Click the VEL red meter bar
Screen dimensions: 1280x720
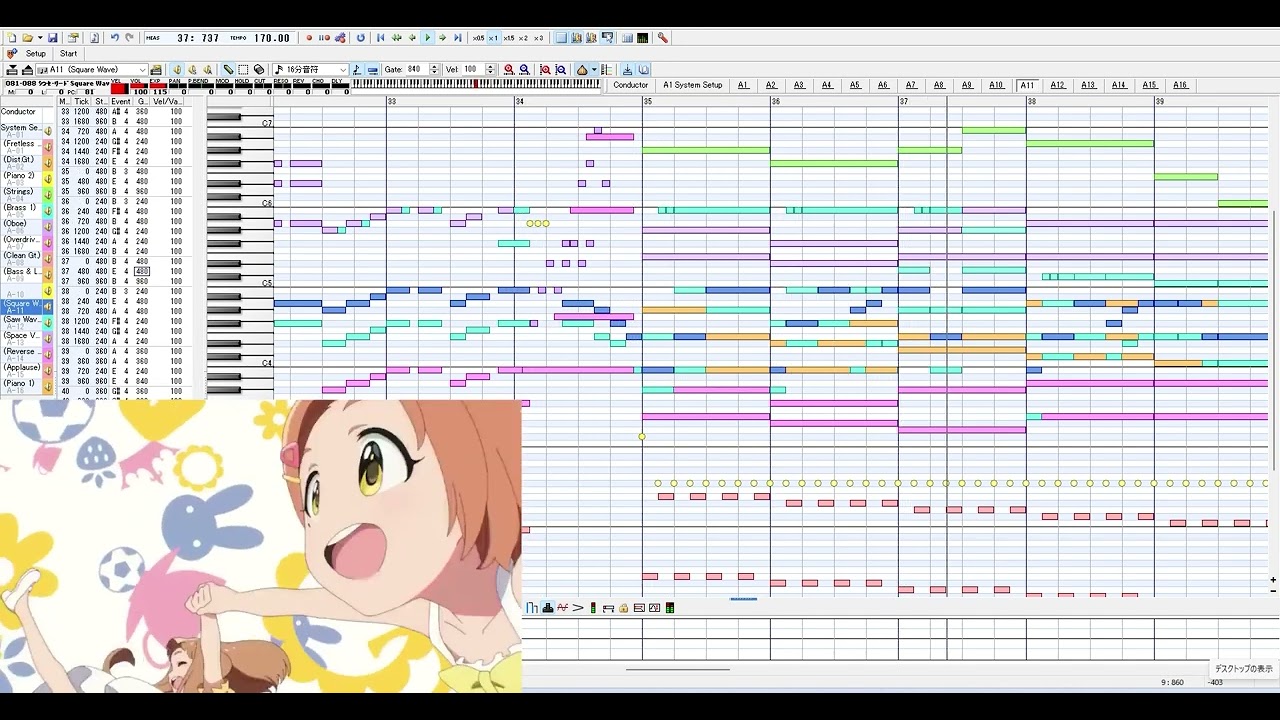coord(119,89)
